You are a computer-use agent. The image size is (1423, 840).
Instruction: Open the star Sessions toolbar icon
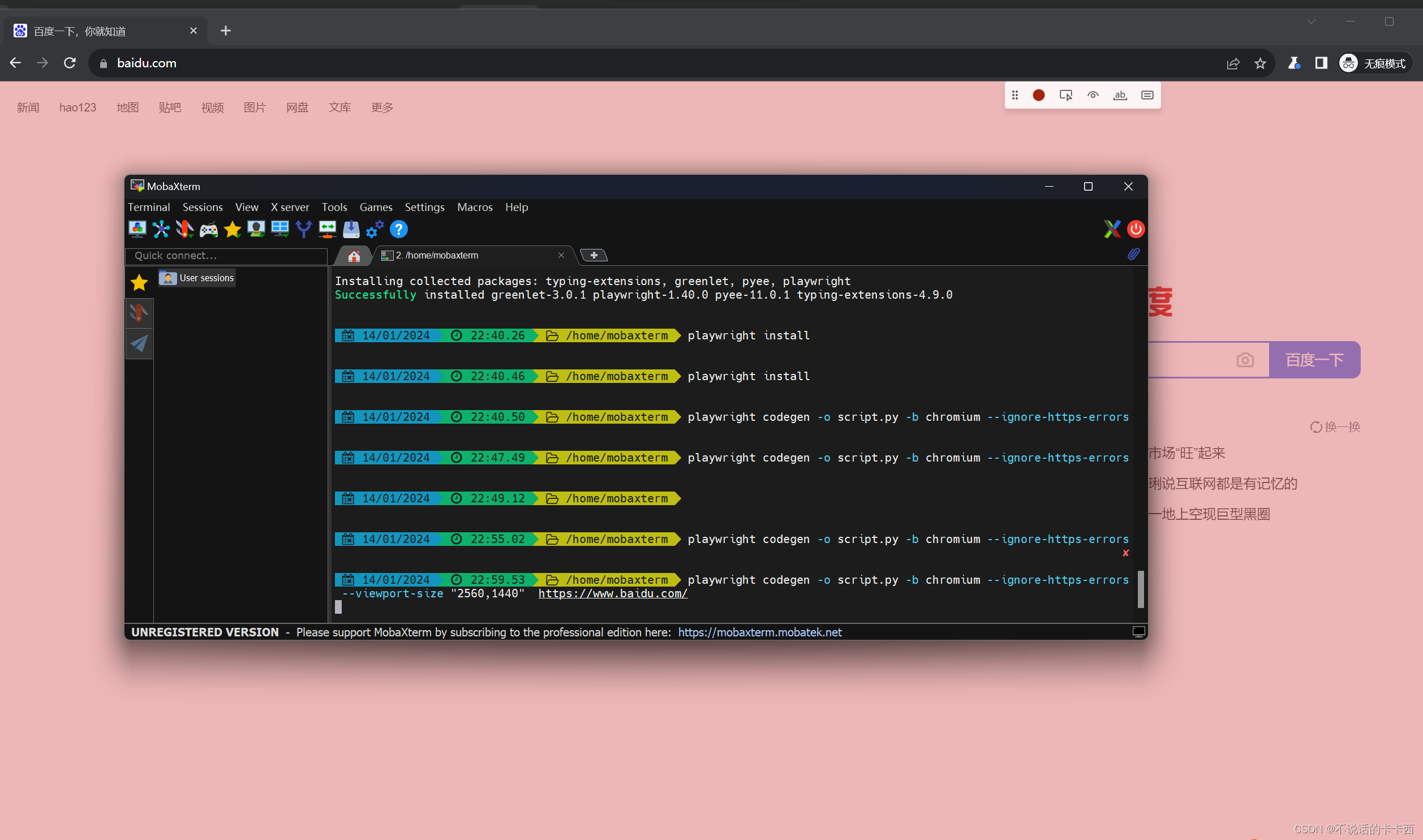tap(233, 229)
